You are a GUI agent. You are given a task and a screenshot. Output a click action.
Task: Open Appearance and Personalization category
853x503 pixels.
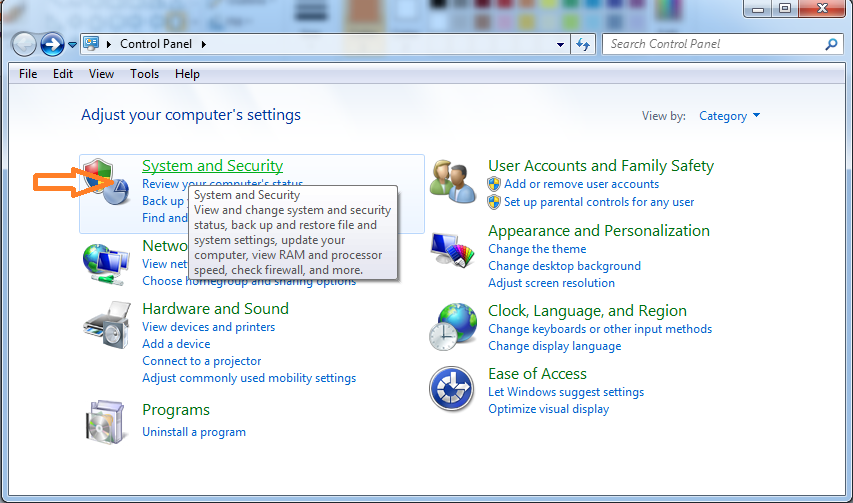pos(598,231)
